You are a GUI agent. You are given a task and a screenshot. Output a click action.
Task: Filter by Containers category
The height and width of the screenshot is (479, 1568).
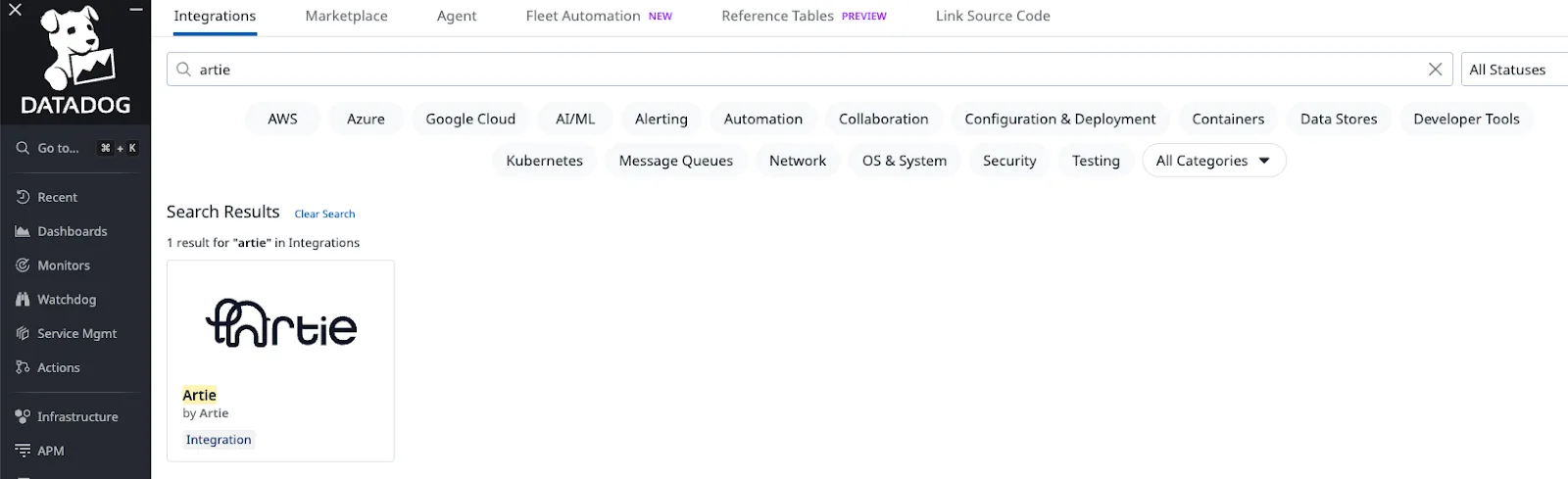tap(1228, 119)
